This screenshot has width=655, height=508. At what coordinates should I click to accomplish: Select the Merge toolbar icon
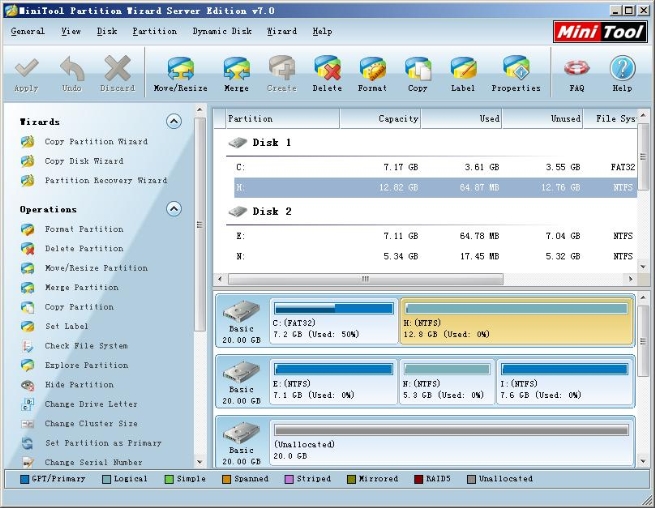pyautogui.click(x=236, y=69)
